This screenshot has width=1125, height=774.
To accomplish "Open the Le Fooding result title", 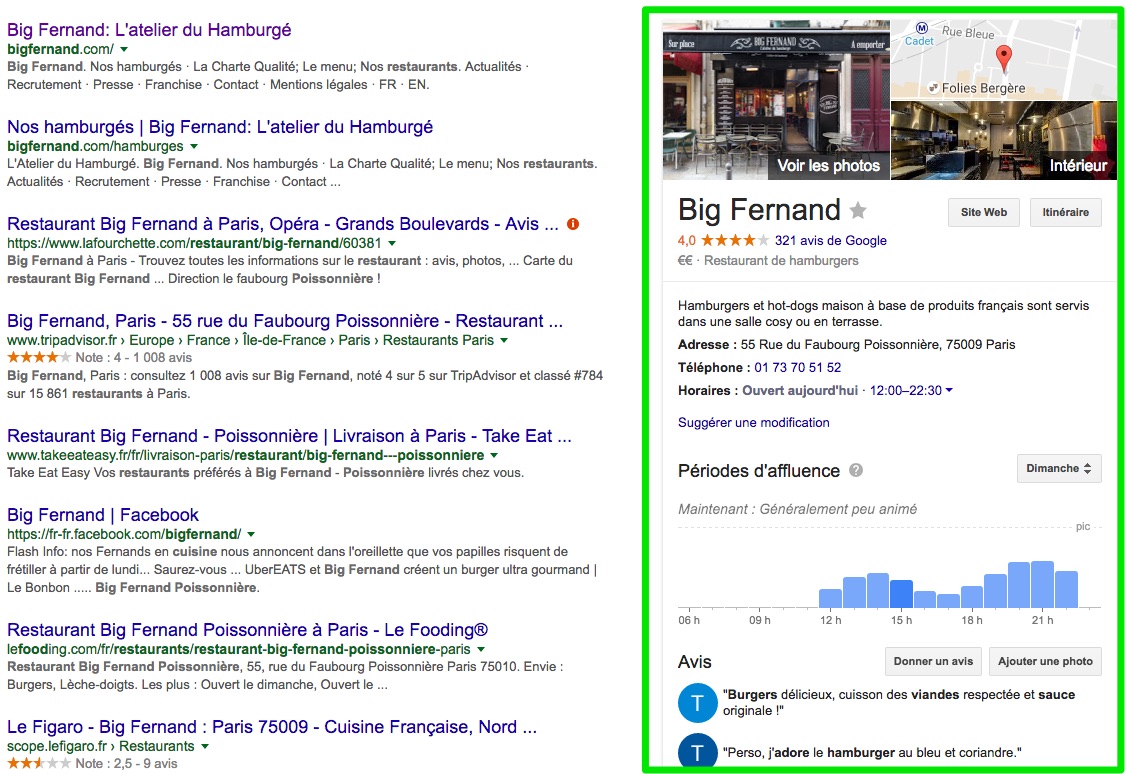I will click(248, 630).
